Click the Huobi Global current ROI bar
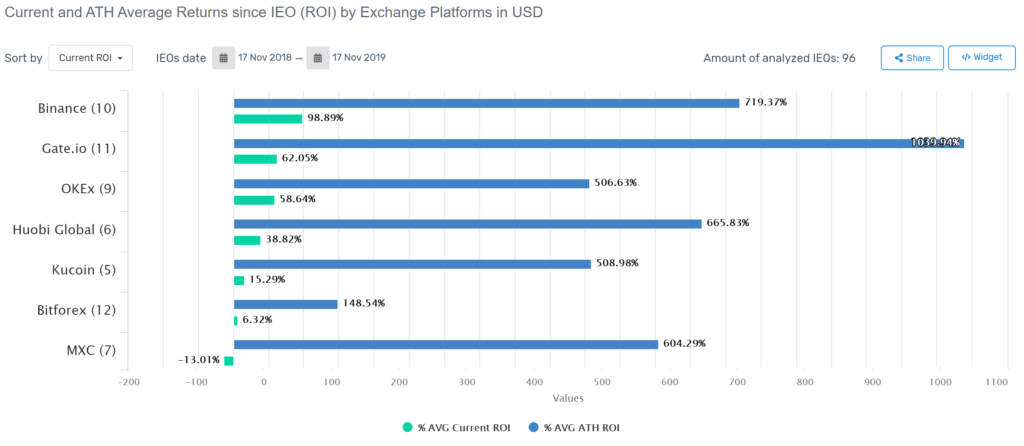 pyautogui.click(x=247, y=240)
